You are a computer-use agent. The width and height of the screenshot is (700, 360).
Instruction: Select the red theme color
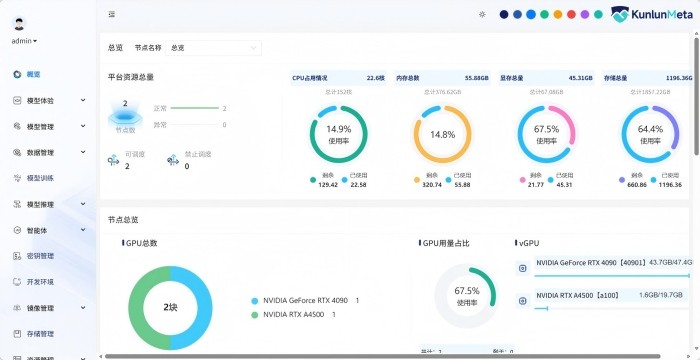click(571, 14)
